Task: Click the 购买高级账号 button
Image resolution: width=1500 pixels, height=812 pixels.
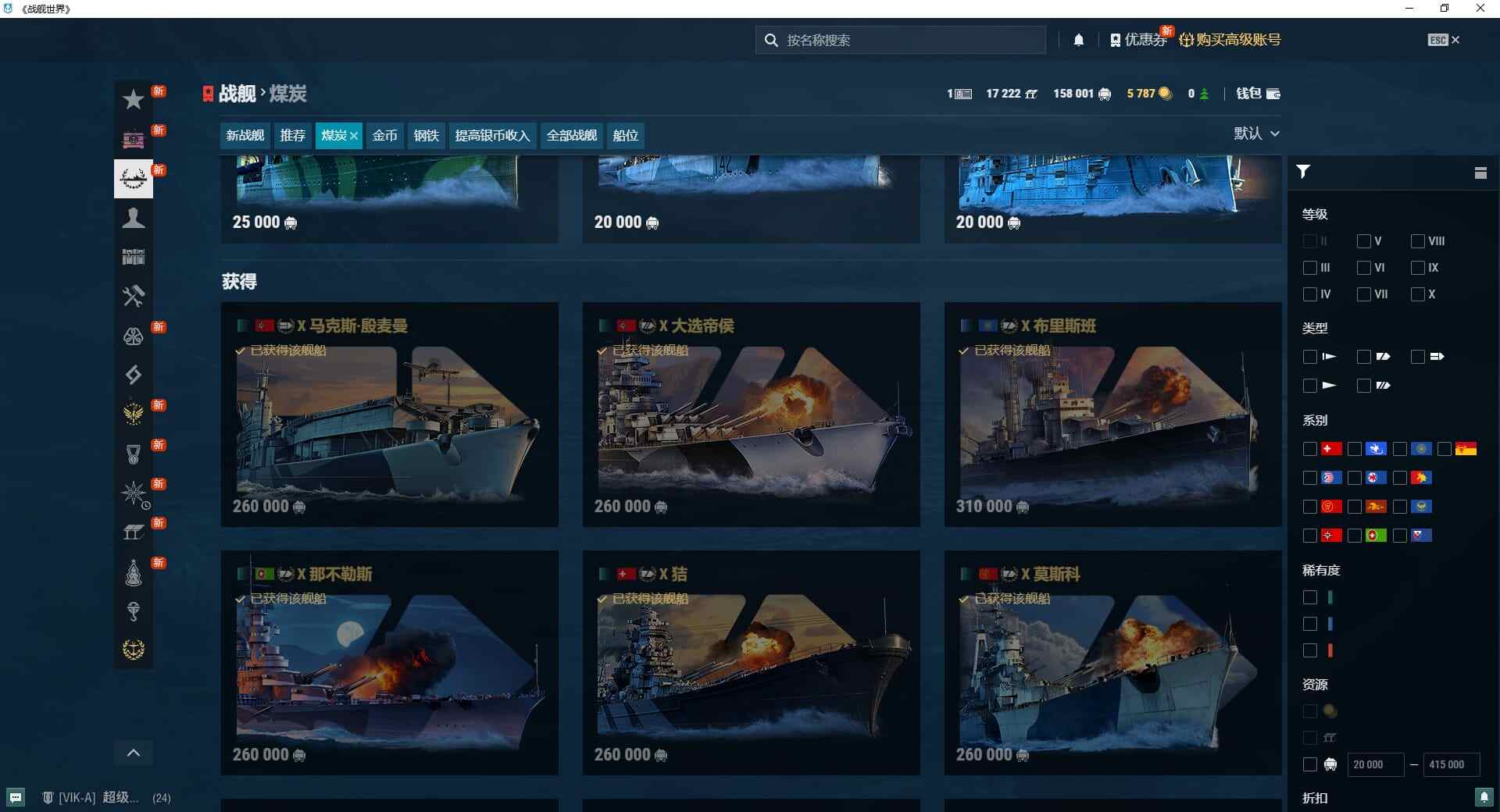Action: [1236, 40]
